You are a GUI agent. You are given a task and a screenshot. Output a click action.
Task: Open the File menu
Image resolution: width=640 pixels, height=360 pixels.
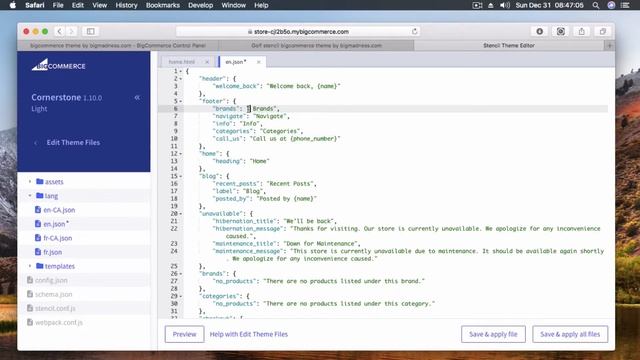(x=58, y=5)
